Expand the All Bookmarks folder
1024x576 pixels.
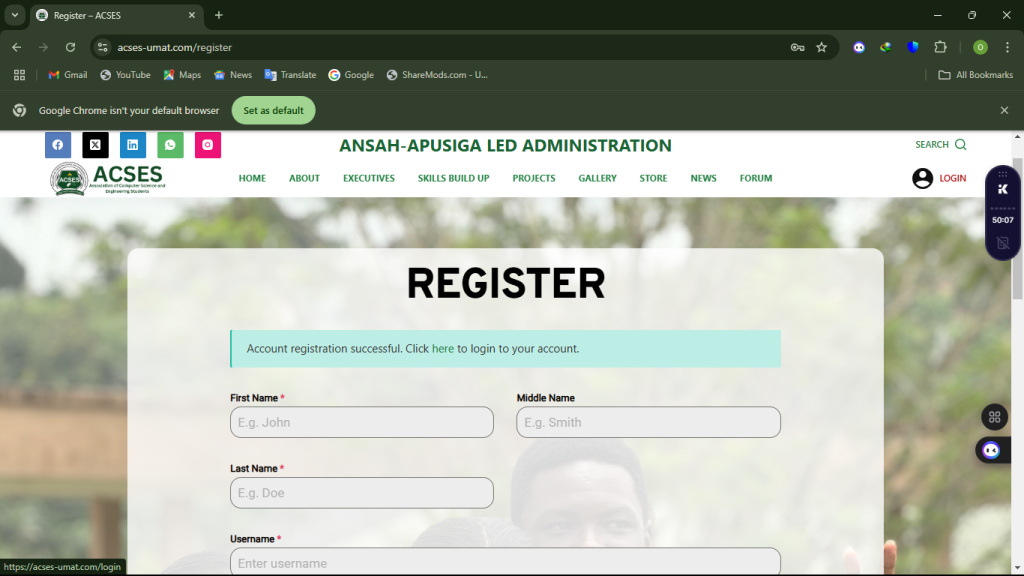click(x=976, y=75)
